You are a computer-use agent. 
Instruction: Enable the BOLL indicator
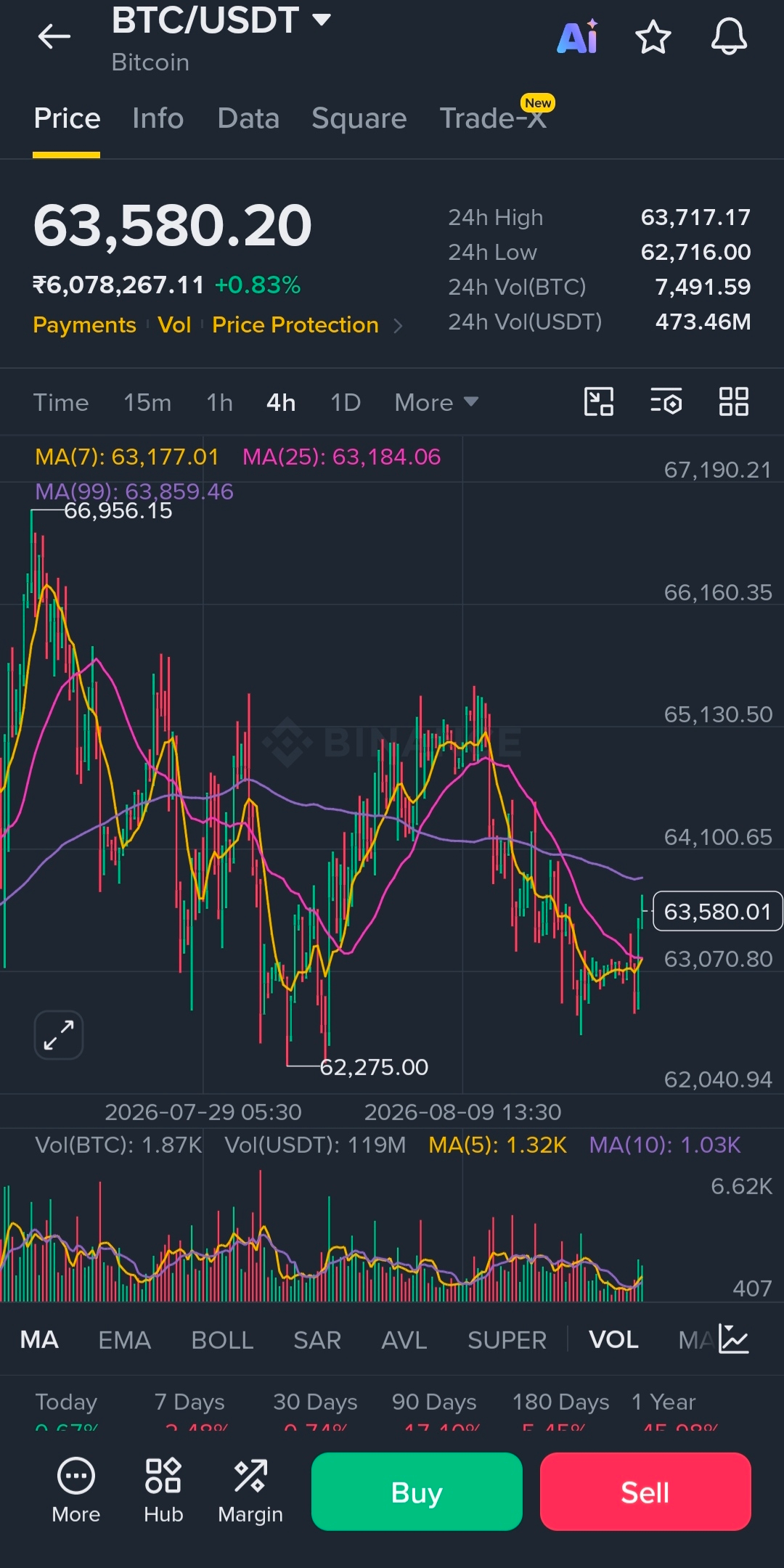(222, 1339)
